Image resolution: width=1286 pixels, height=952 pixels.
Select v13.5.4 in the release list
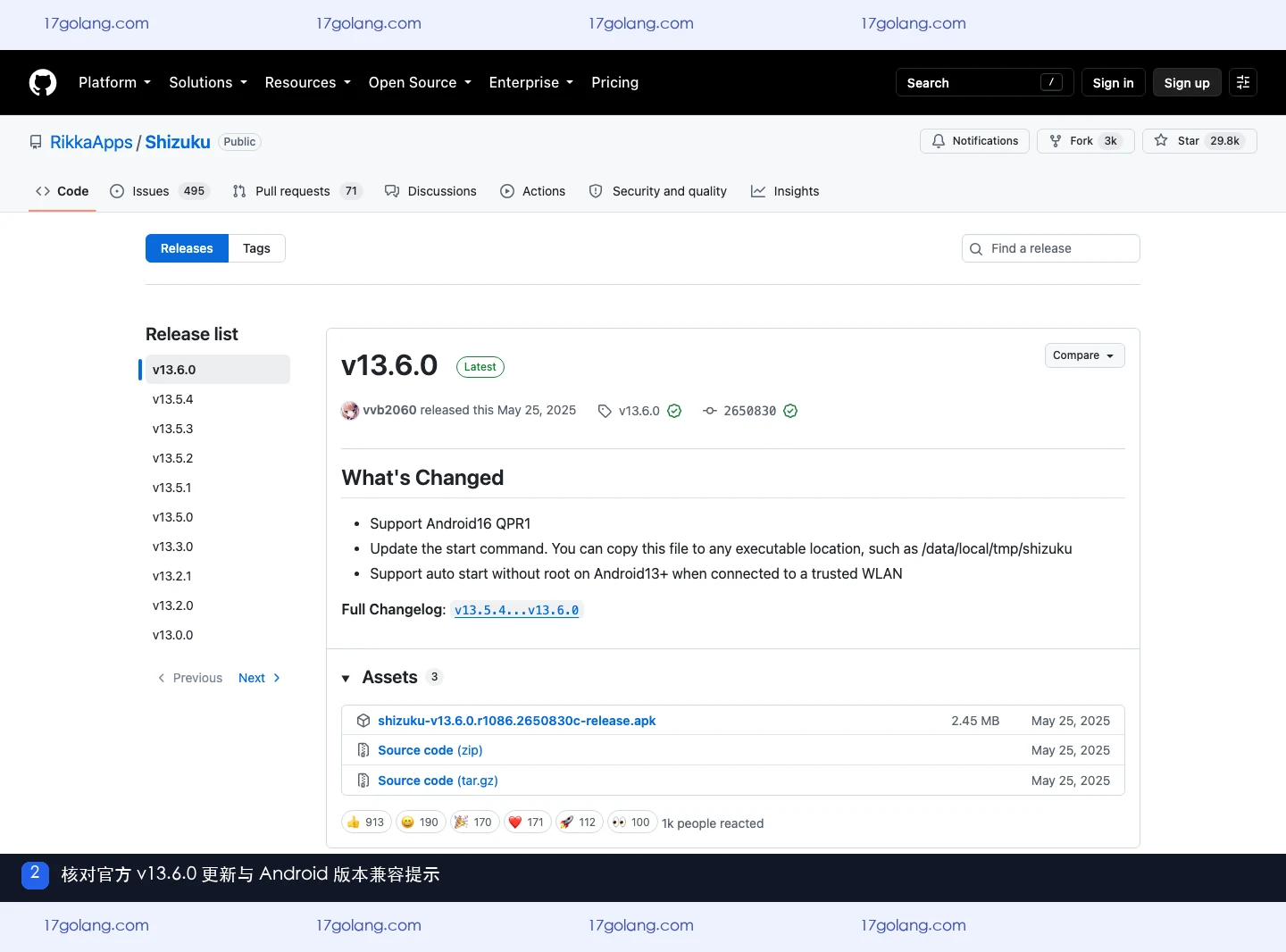pyautogui.click(x=218, y=399)
